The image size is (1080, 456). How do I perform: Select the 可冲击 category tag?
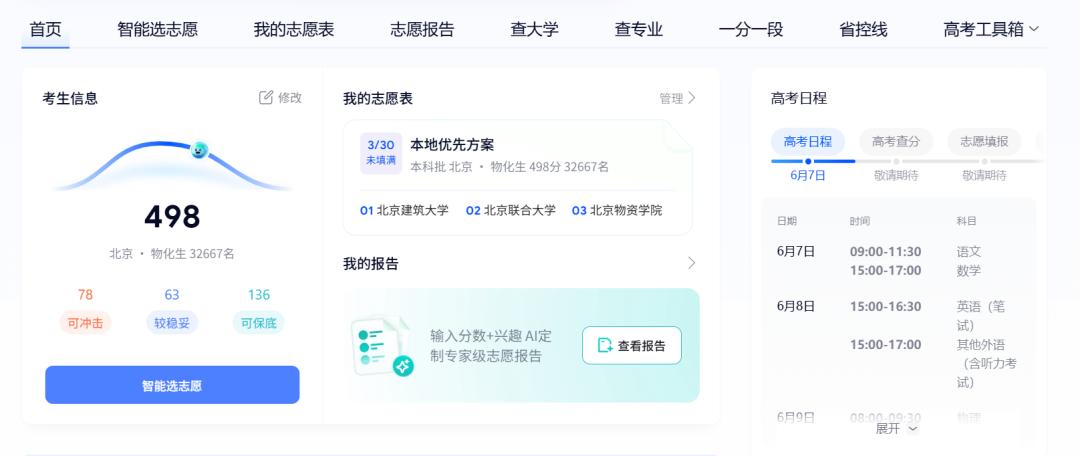tap(85, 323)
